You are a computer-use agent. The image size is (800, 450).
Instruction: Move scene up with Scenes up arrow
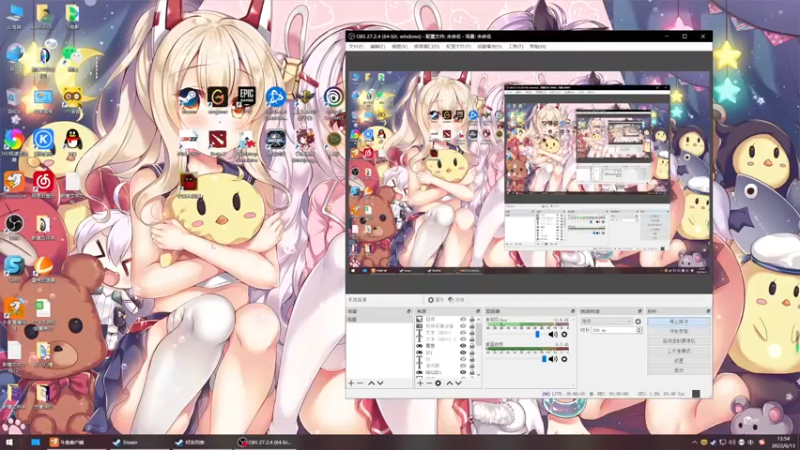pyautogui.click(x=371, y=383)
